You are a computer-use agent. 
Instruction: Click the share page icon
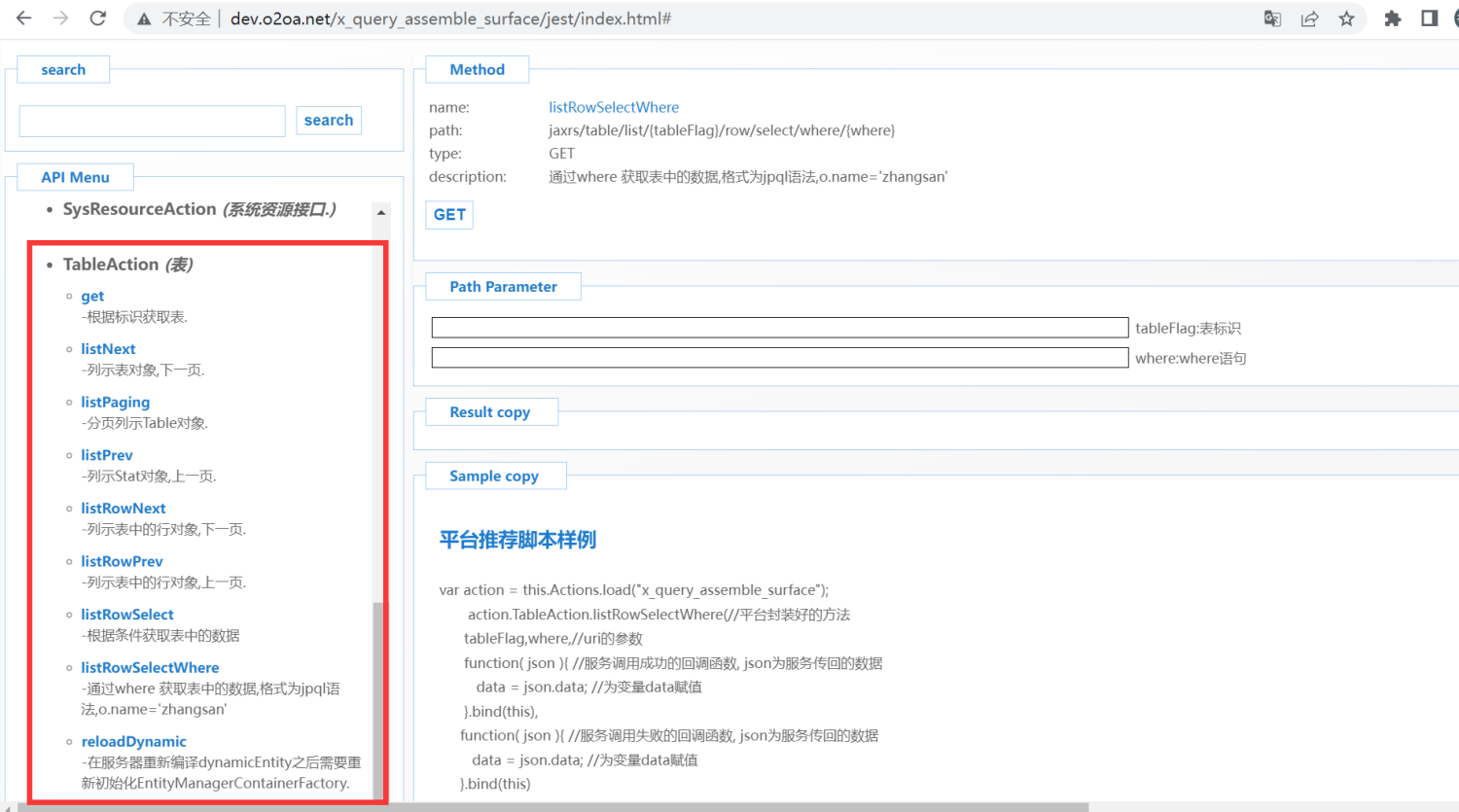pos(1309,18)
